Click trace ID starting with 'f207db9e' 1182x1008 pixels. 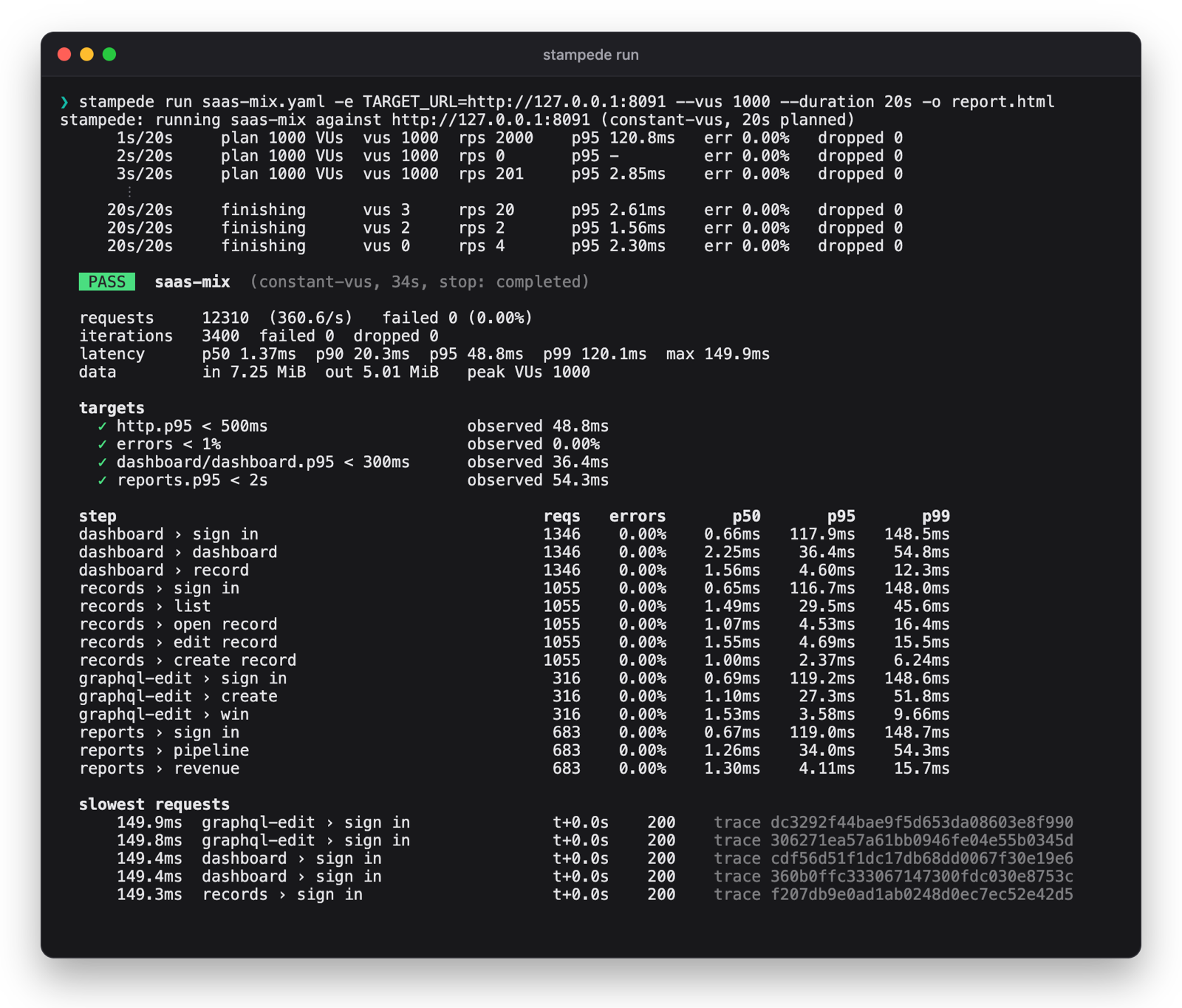pos(921,894)
